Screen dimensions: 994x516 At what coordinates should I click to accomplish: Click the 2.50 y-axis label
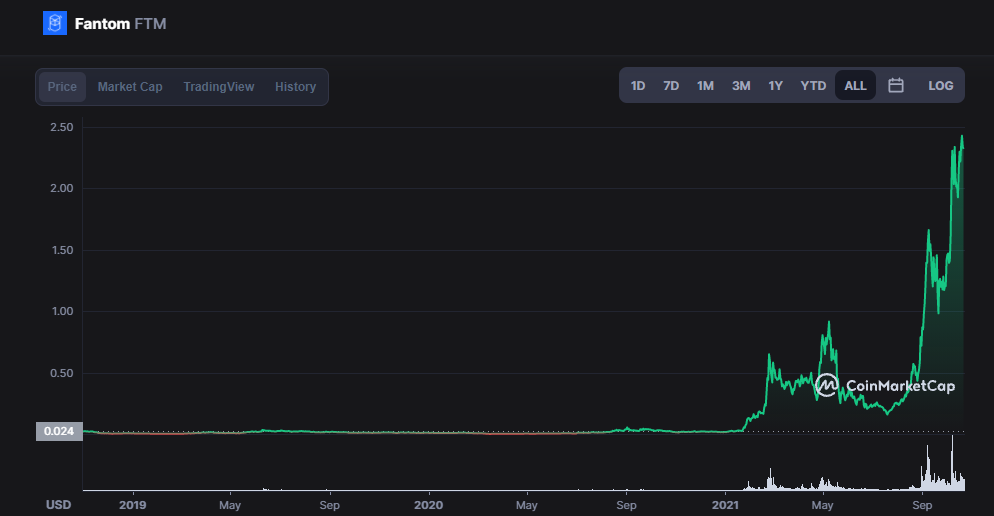(61, 127)
